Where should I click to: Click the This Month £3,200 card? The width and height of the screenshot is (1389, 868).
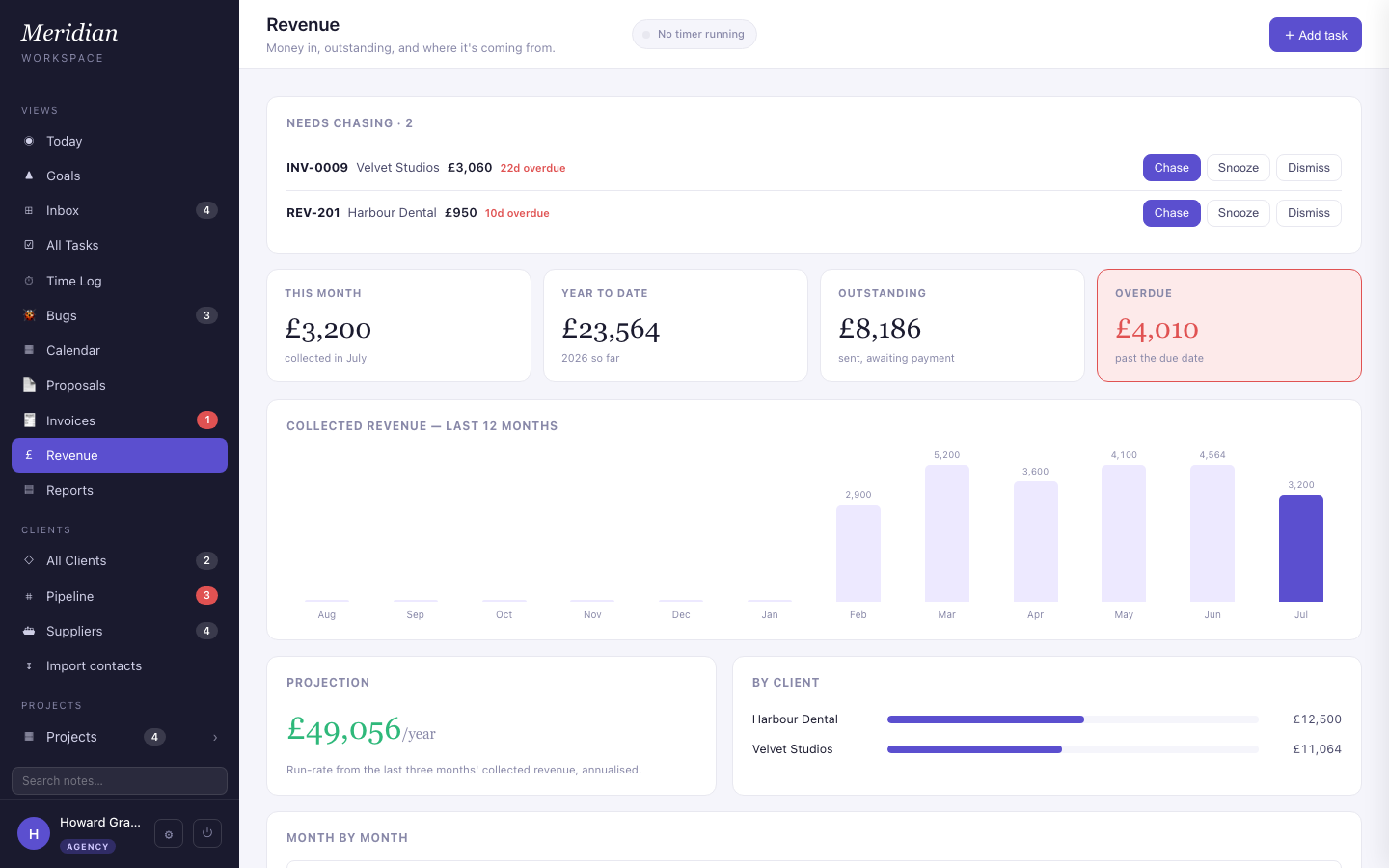coord(398,326)
